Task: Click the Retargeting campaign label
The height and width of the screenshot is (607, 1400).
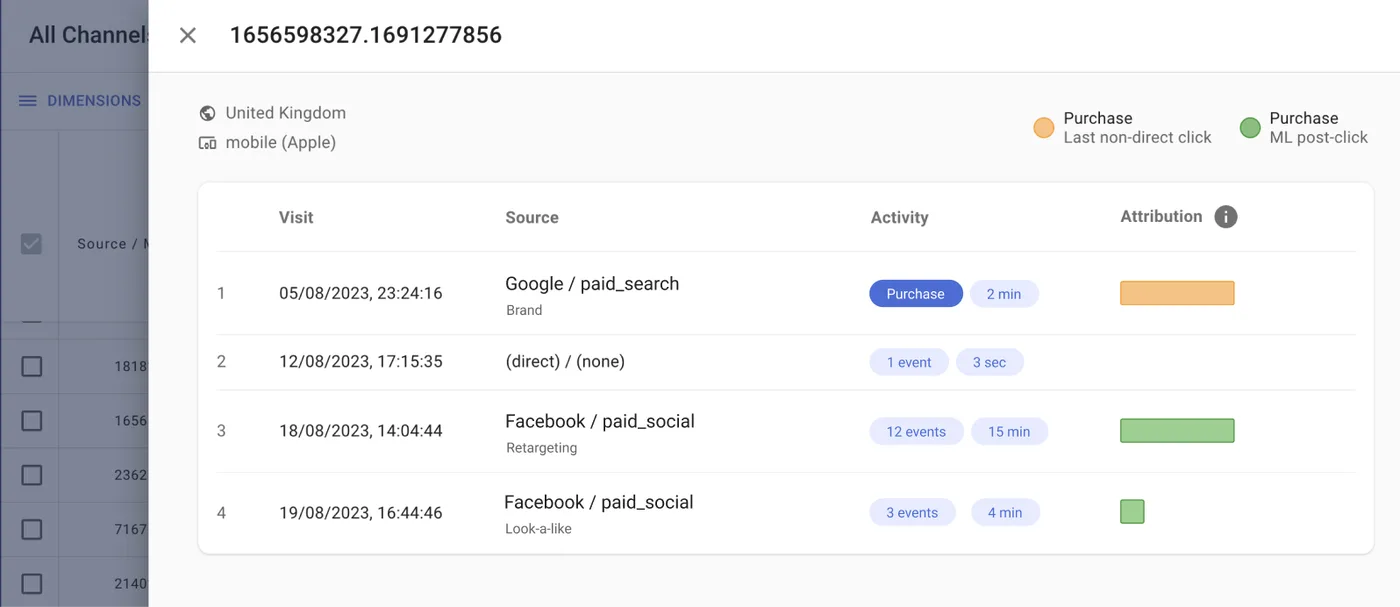Action: tap(541, 448)
